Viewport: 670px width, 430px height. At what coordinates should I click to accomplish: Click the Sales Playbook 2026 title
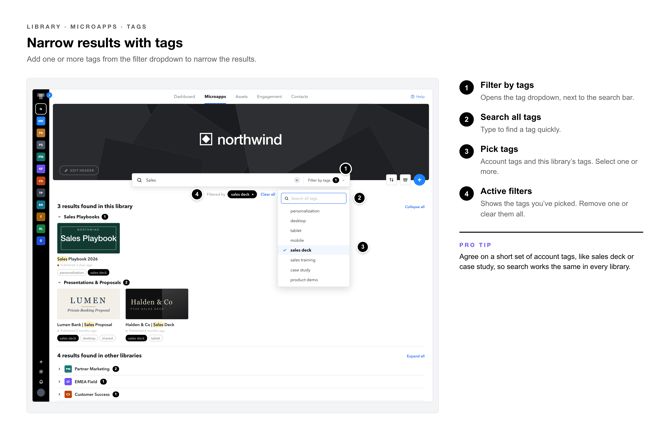tap(77, 259)
